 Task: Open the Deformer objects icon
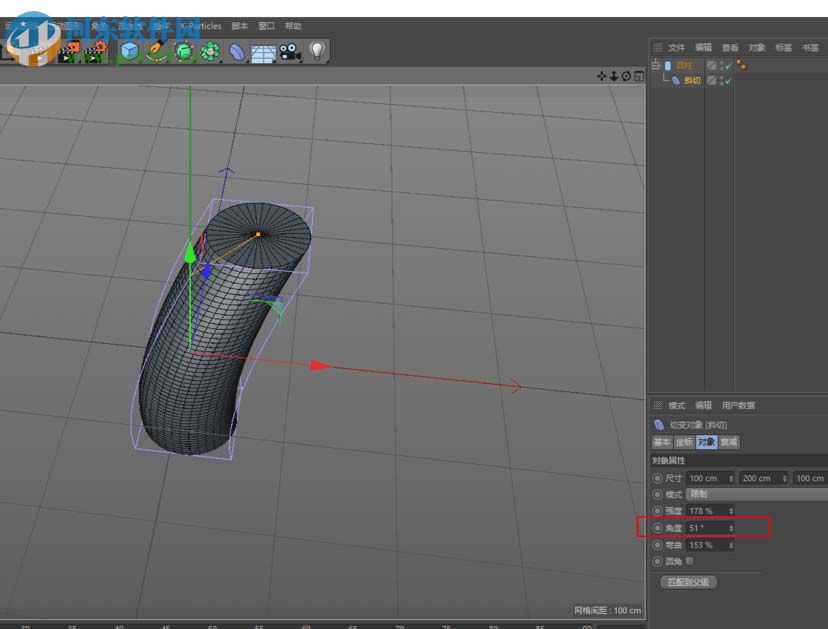point(237,52)
